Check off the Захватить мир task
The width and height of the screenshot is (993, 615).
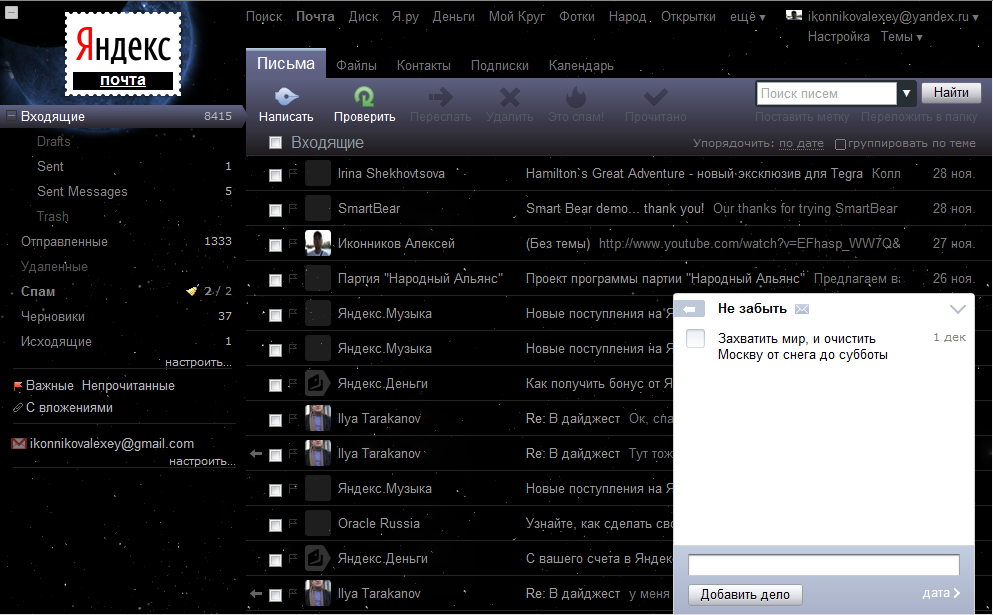click(695, 338)
